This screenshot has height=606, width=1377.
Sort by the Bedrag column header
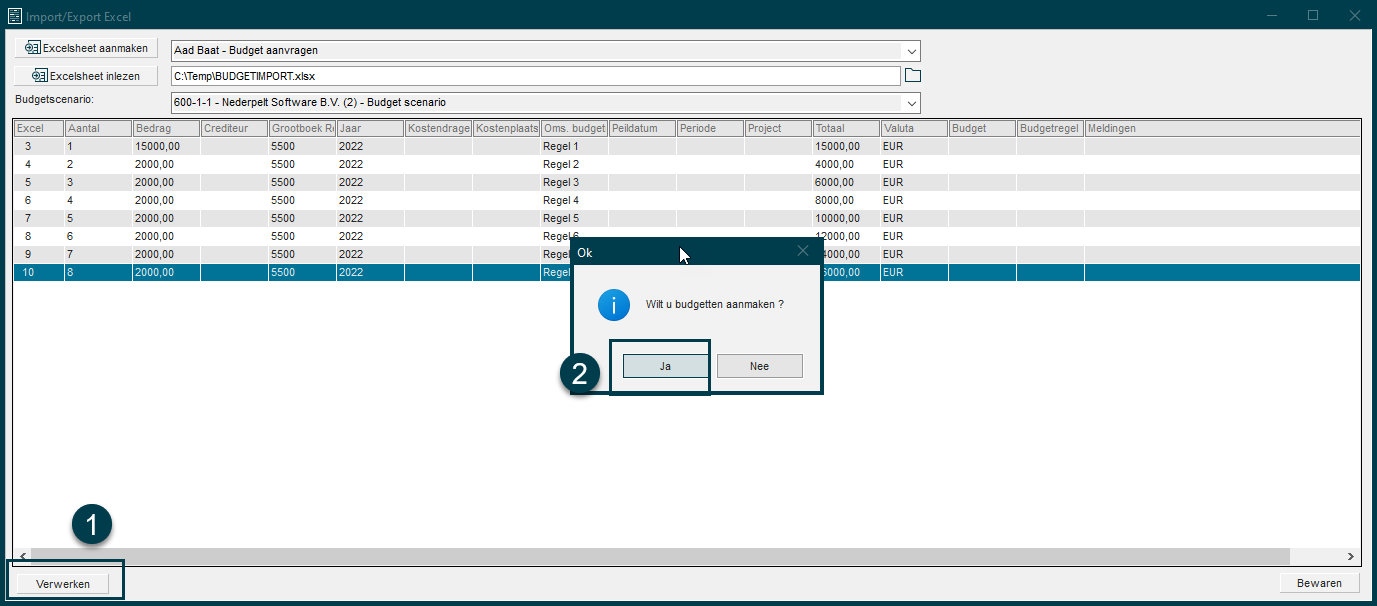pyautogui.click(x=166, y=128)
